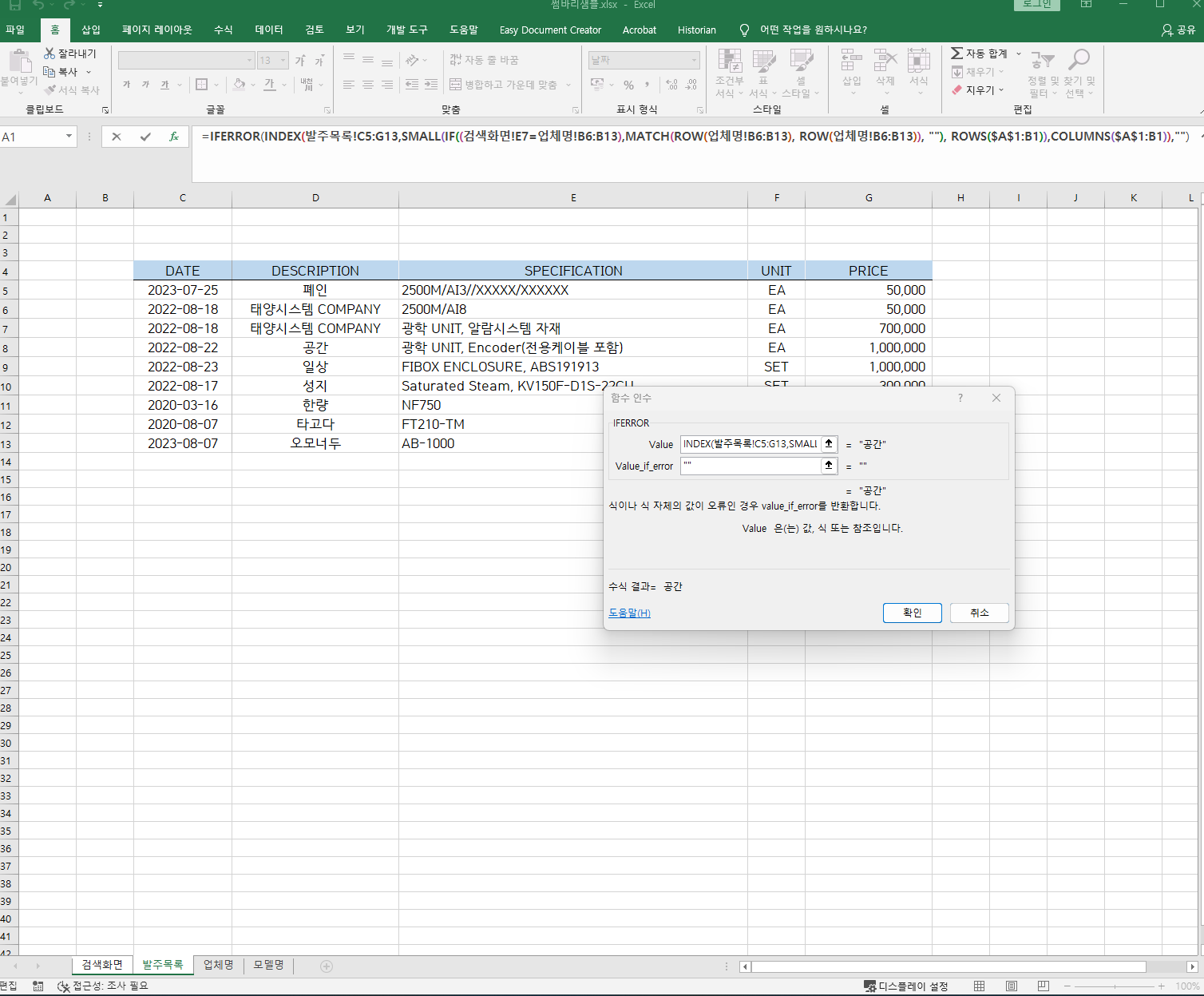Cancel formula entry with the X icon

coord(117,137)
